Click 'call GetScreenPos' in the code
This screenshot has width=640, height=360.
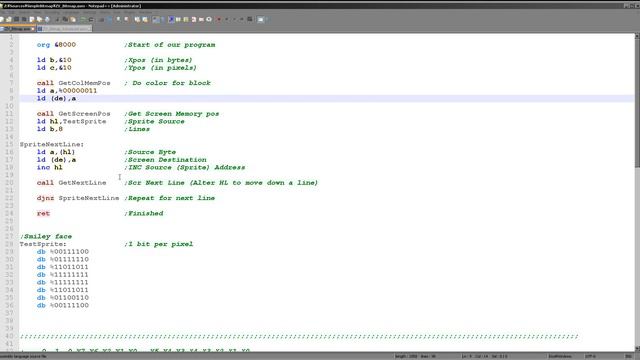[73, 114]
